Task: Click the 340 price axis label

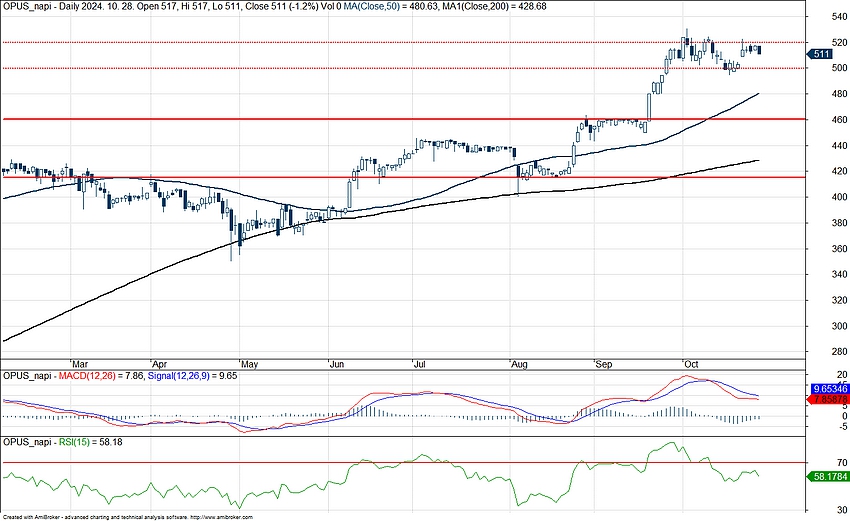Action: (x=839, y=275)
